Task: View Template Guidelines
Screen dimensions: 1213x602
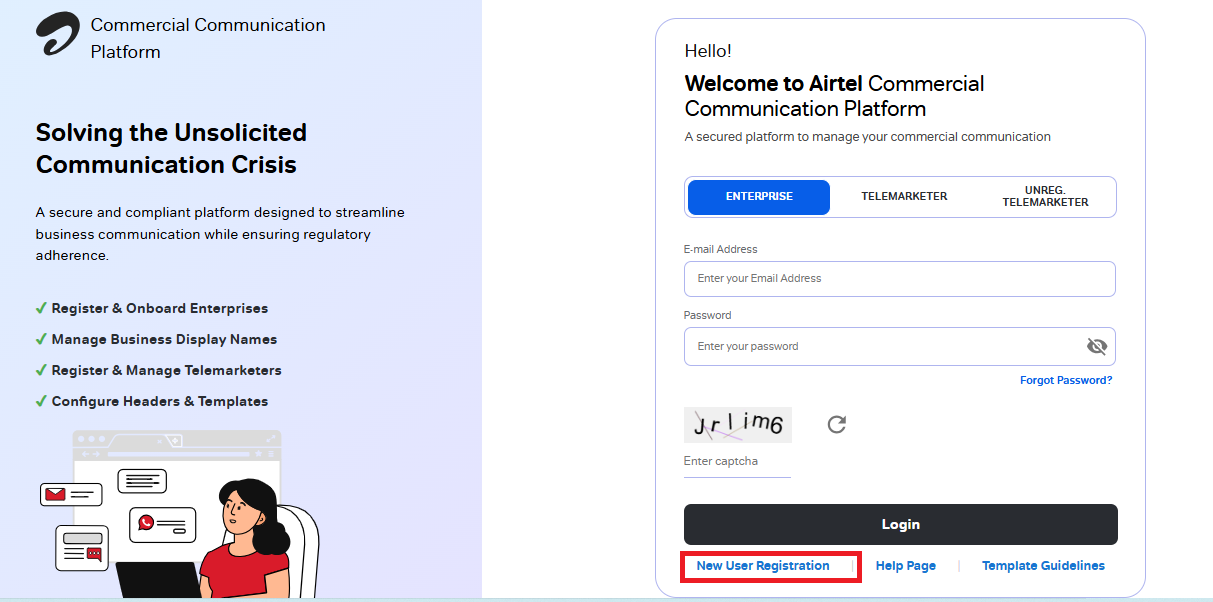Action: point(1043,565)
